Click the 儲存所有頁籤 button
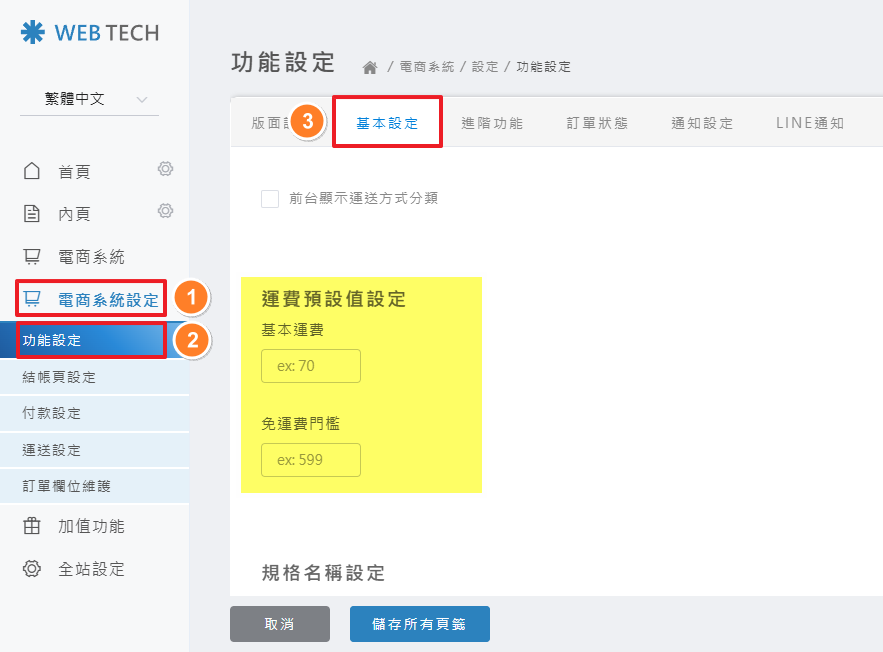This screenshot has width=883, height=652. point(419,624)
